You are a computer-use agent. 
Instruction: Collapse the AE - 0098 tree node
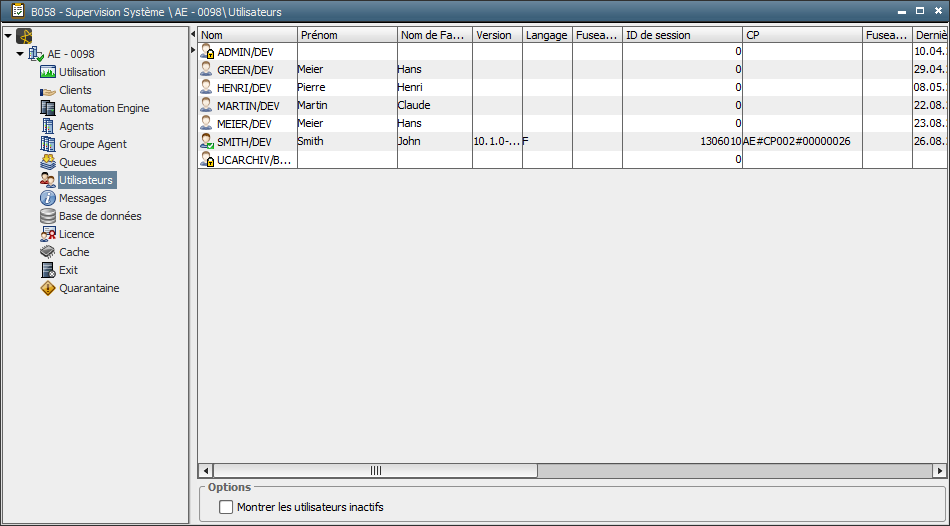coord(20,54)
